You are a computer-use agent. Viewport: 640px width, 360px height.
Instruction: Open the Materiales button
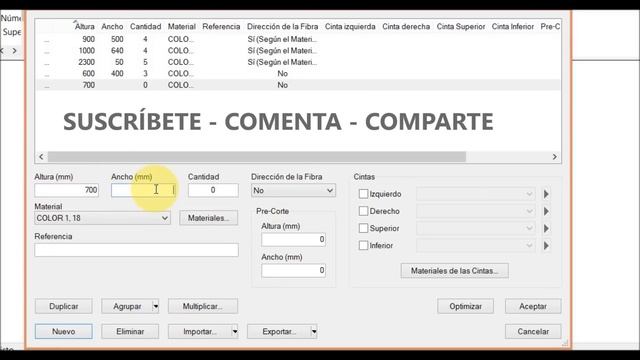209,218
